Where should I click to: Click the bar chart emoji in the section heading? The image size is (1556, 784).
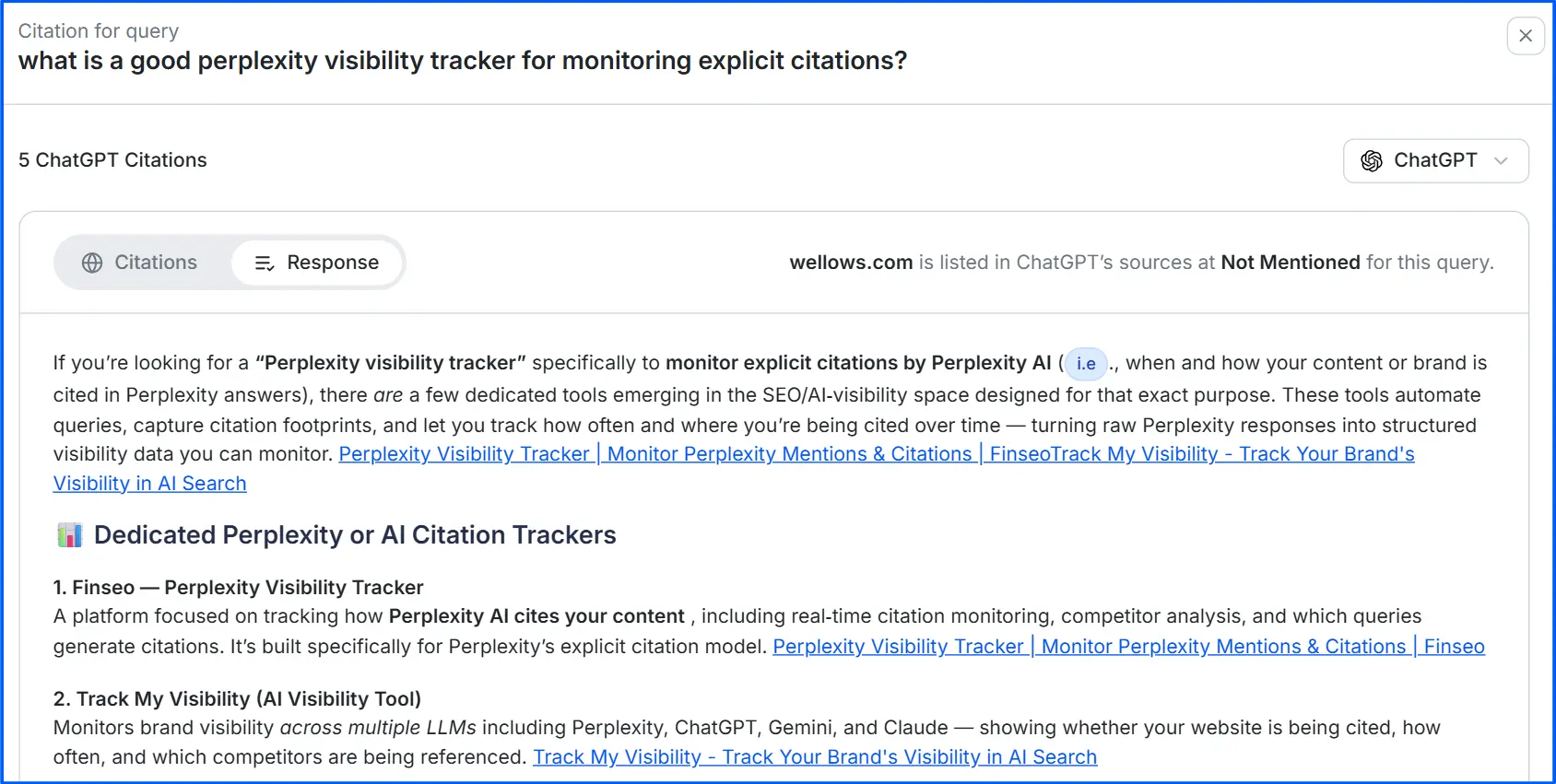[x=68, y=534]
